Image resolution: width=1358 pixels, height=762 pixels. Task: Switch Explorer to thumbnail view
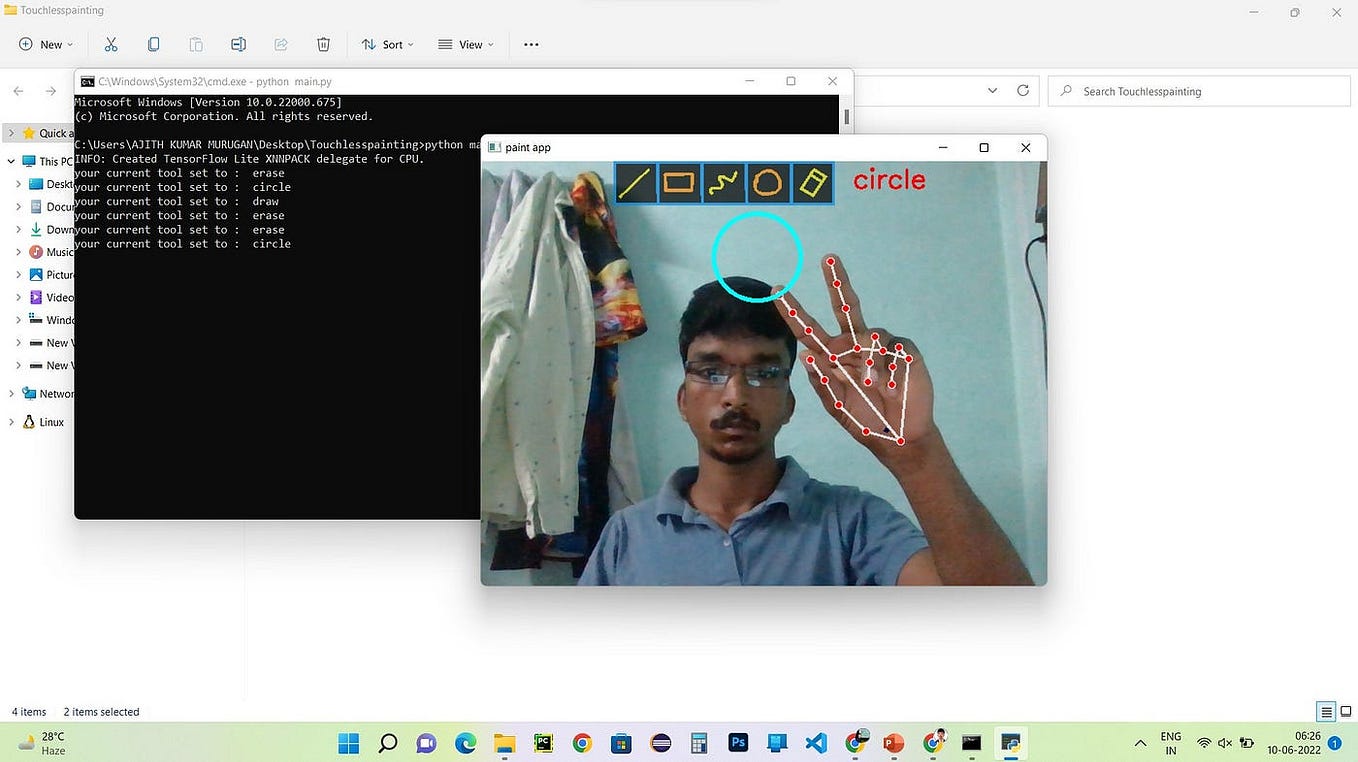tap(1345, 711)
